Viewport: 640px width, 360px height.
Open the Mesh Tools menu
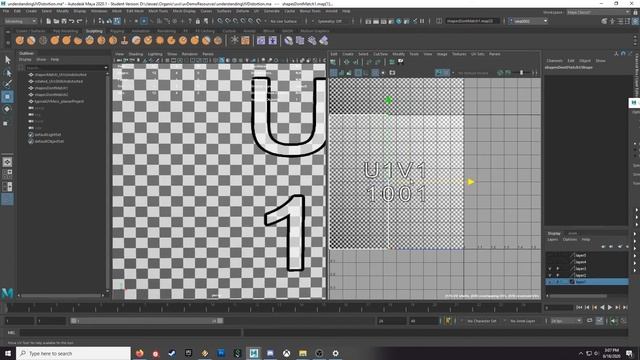(x=158, y=11)
